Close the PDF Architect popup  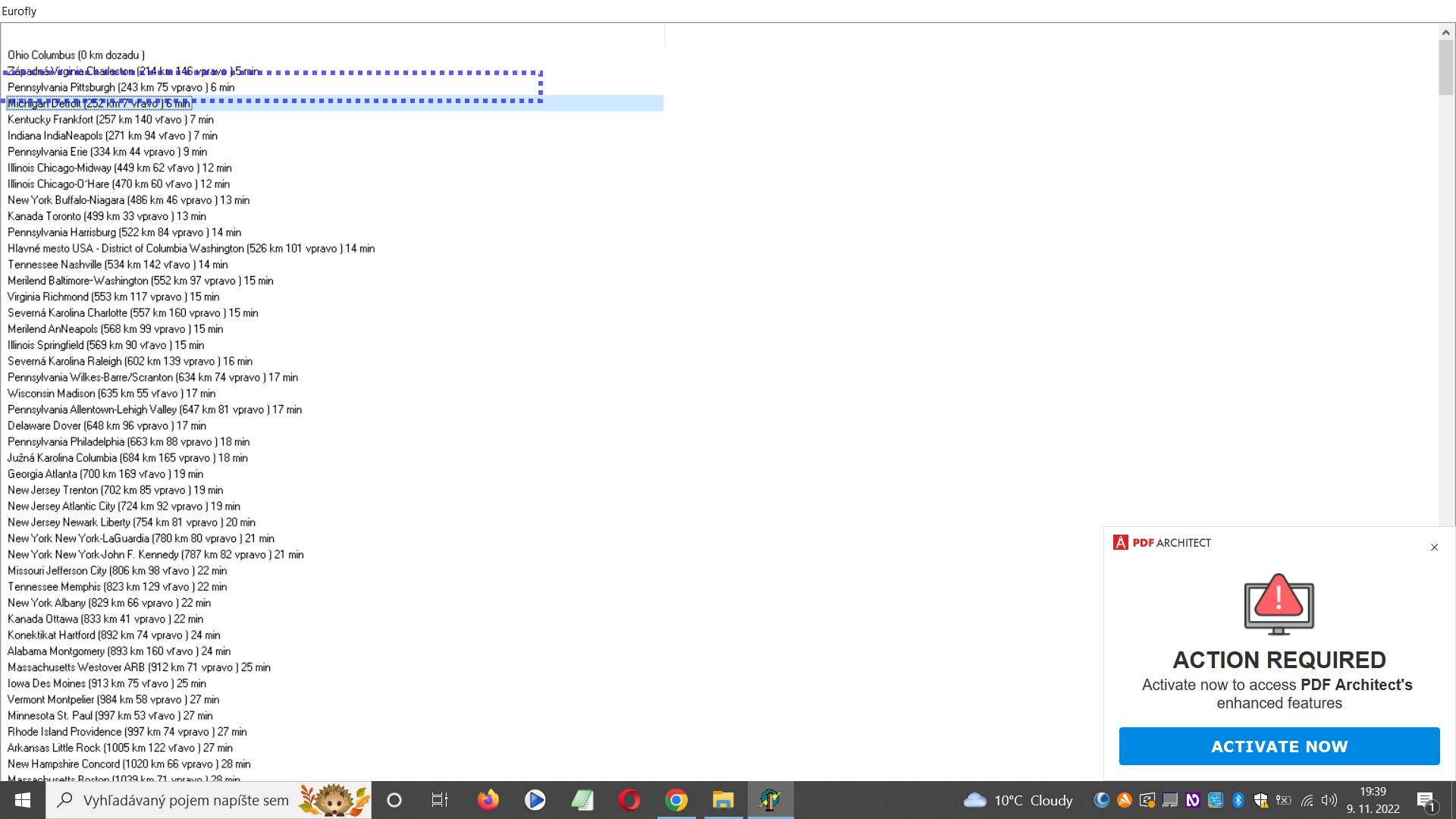tap(1434, 548)
